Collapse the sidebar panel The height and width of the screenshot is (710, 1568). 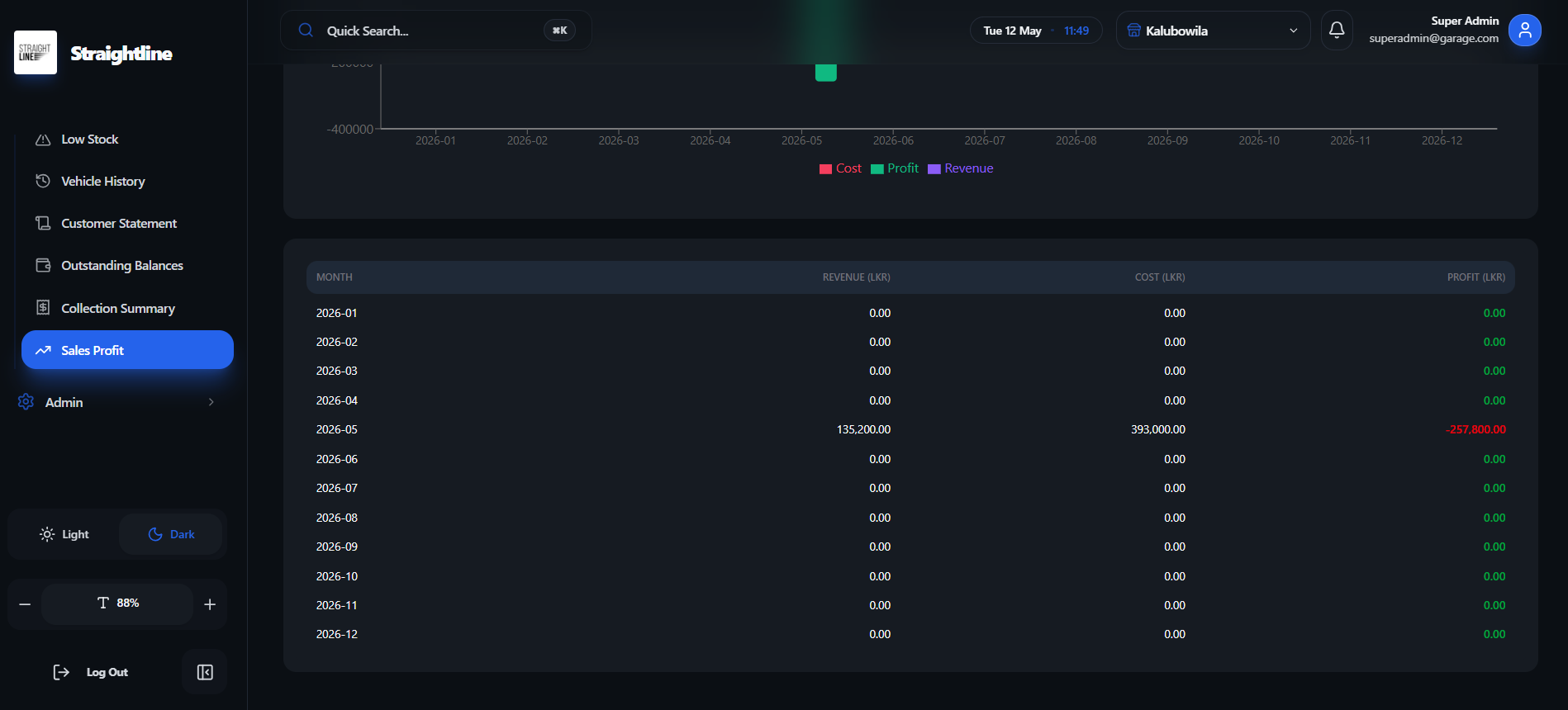(x=205, y=672)
